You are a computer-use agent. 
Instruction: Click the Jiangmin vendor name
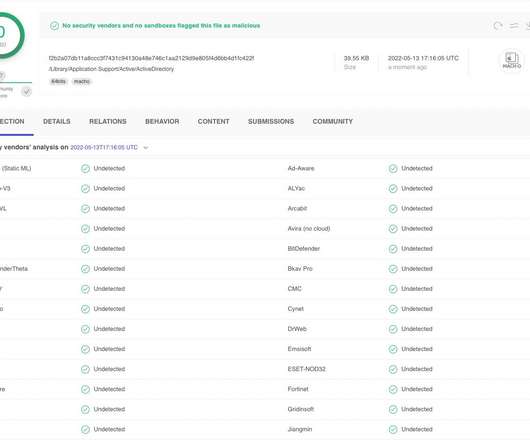click(300, 429)
